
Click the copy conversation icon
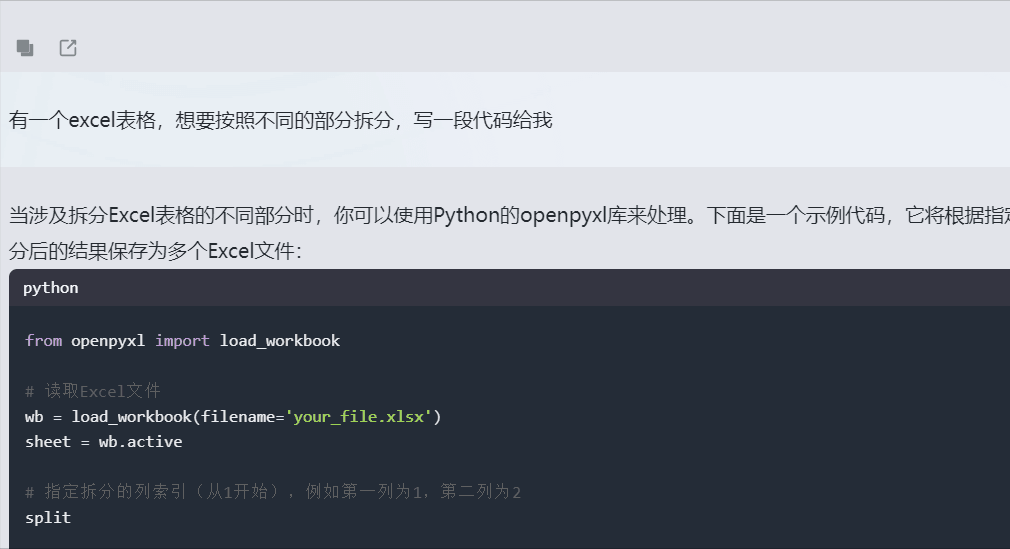pos(25,48)
